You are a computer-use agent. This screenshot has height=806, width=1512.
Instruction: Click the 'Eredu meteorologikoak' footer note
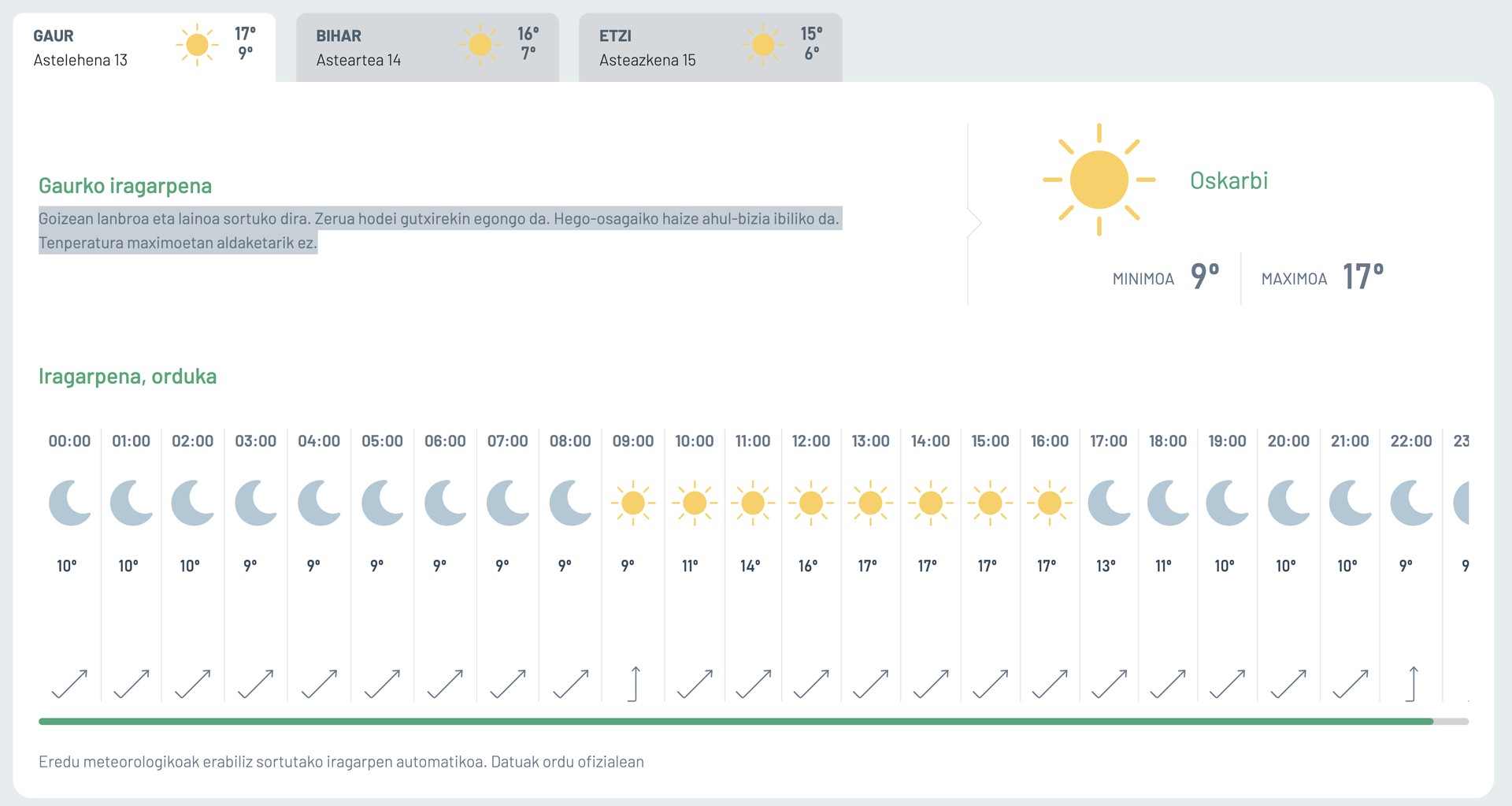341,762
